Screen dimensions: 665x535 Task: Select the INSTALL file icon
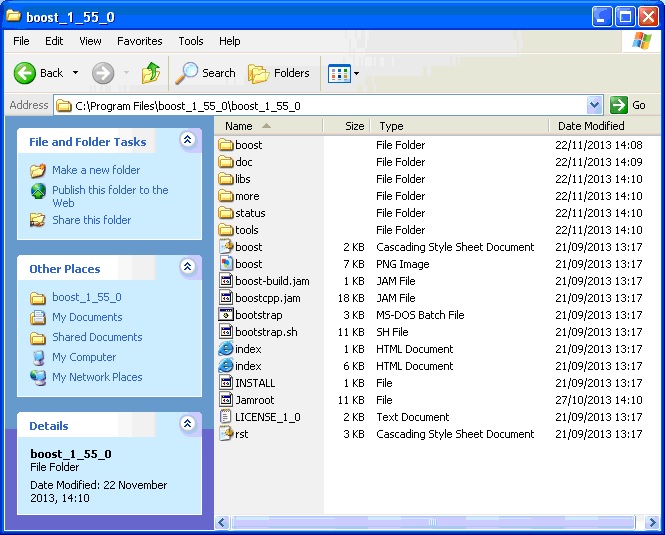point(226,383)
